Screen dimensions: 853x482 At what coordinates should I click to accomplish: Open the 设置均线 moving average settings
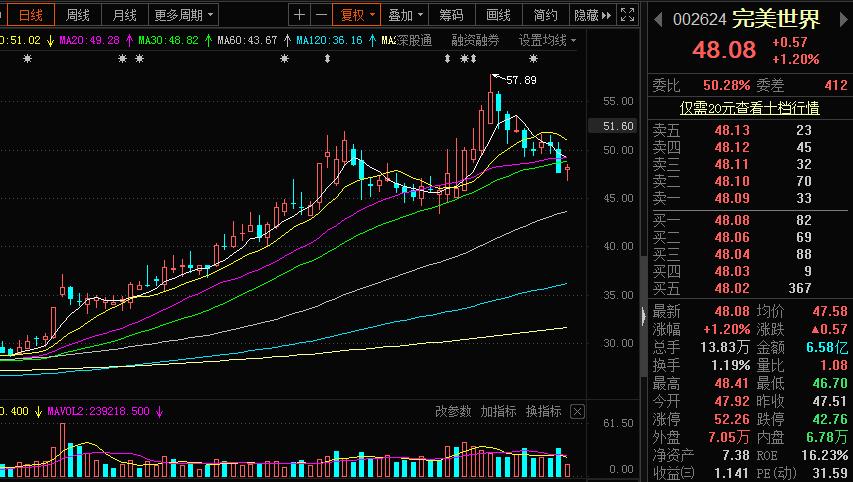[x=547, y=40]
